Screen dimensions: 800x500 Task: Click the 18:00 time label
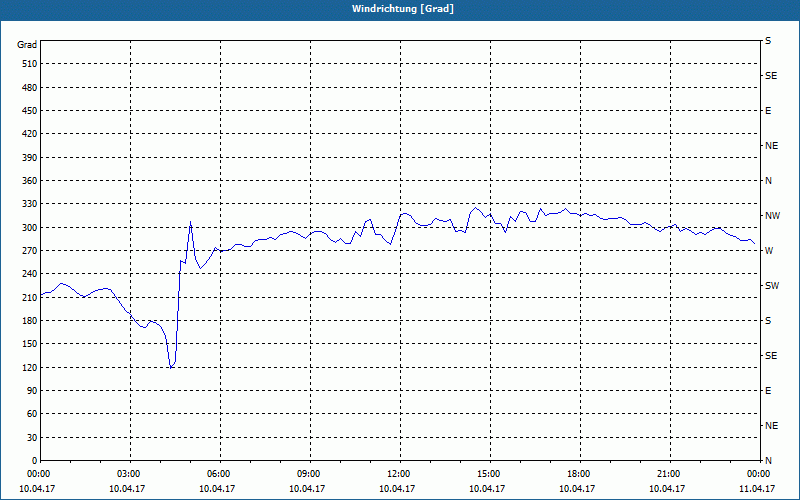pyautogui.click(x=580, y=474)
